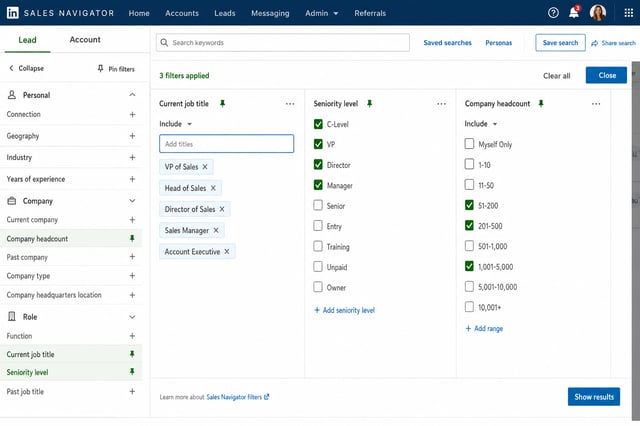
Task: Open the Saved searches link
Action: pos(447,43)
